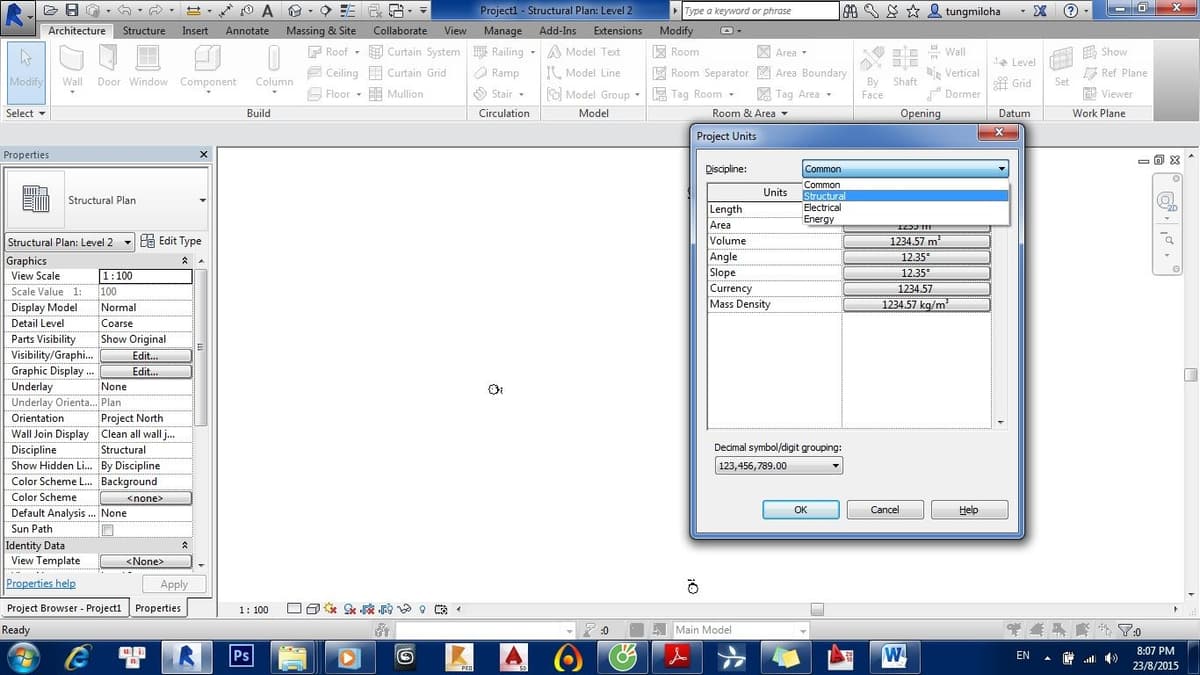The width and height of the screenshot is (1200, 675).
Task: Click Cancel in Project Units dialog
Action: point(885,509)
